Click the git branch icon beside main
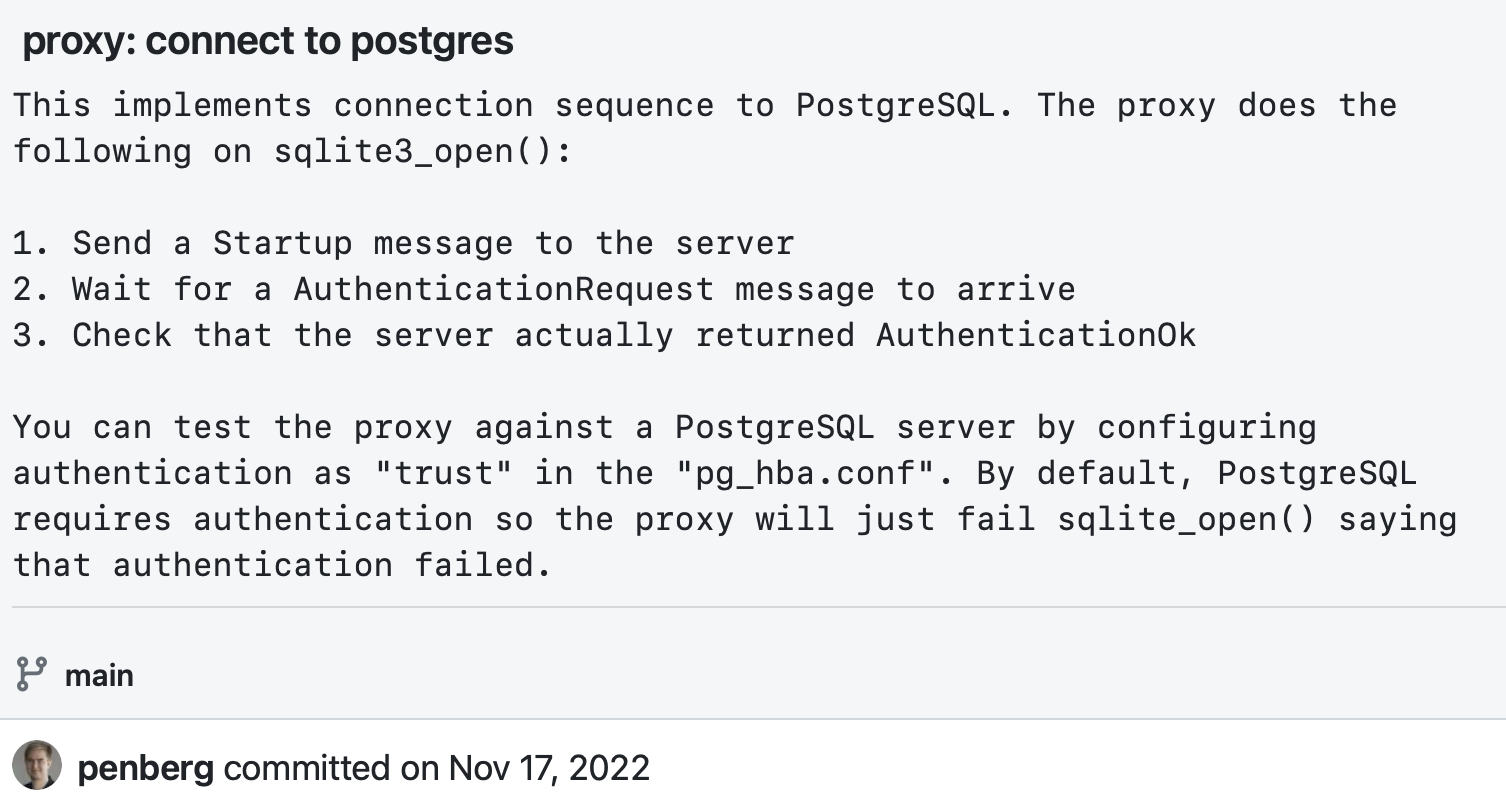This screenshot has width=1506, height=806. click(x=32, y=674)
